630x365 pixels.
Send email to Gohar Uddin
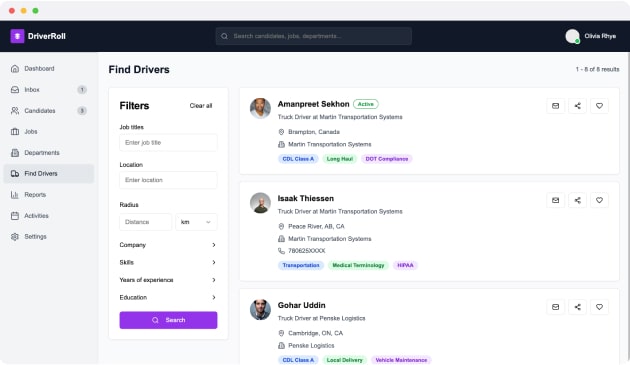[555, 307]
